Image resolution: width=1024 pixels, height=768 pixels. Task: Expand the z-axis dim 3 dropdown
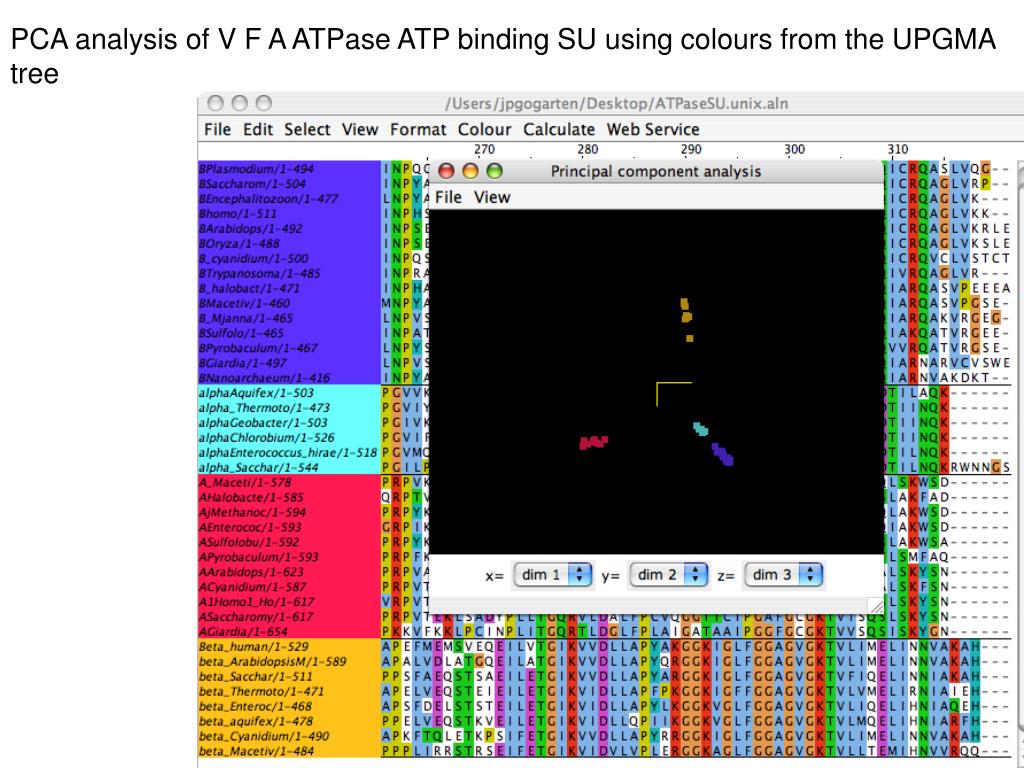(x=783, y=575)
